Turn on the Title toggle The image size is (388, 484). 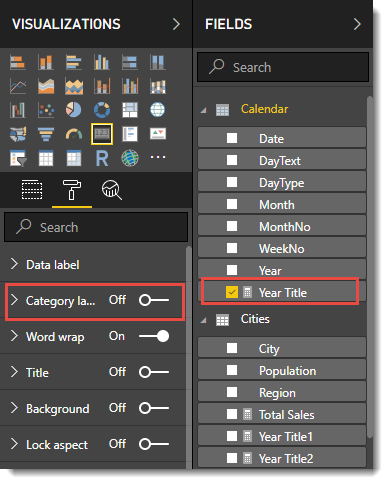[154, 372]
